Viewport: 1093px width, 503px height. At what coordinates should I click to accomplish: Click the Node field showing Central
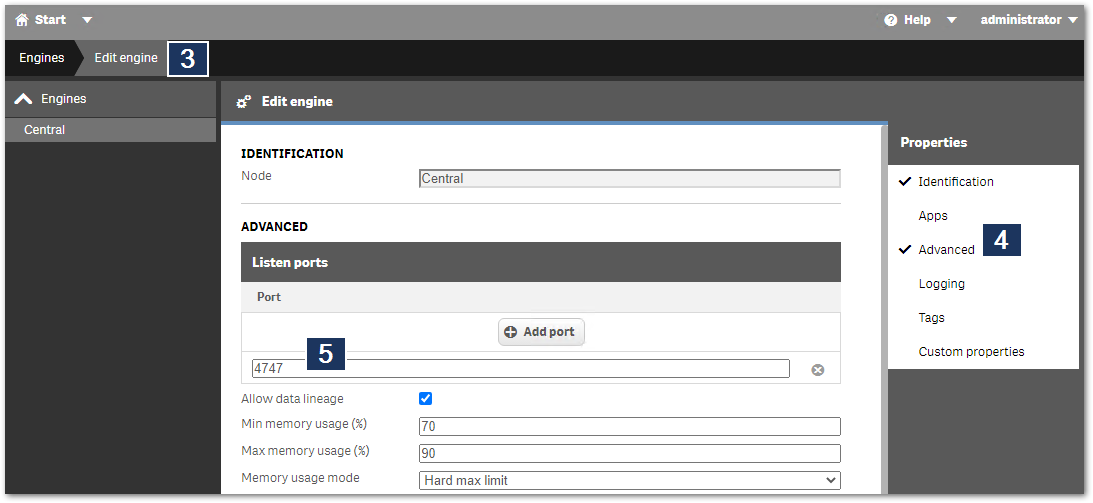(629, 178)
